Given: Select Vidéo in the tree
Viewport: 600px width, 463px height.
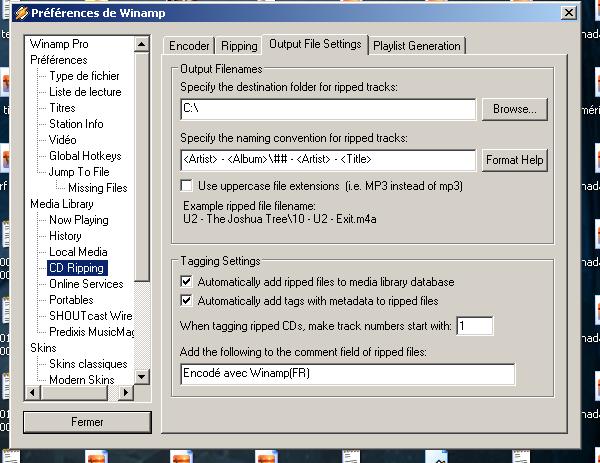Looking at the screenshot, I should tap(62, 140).
